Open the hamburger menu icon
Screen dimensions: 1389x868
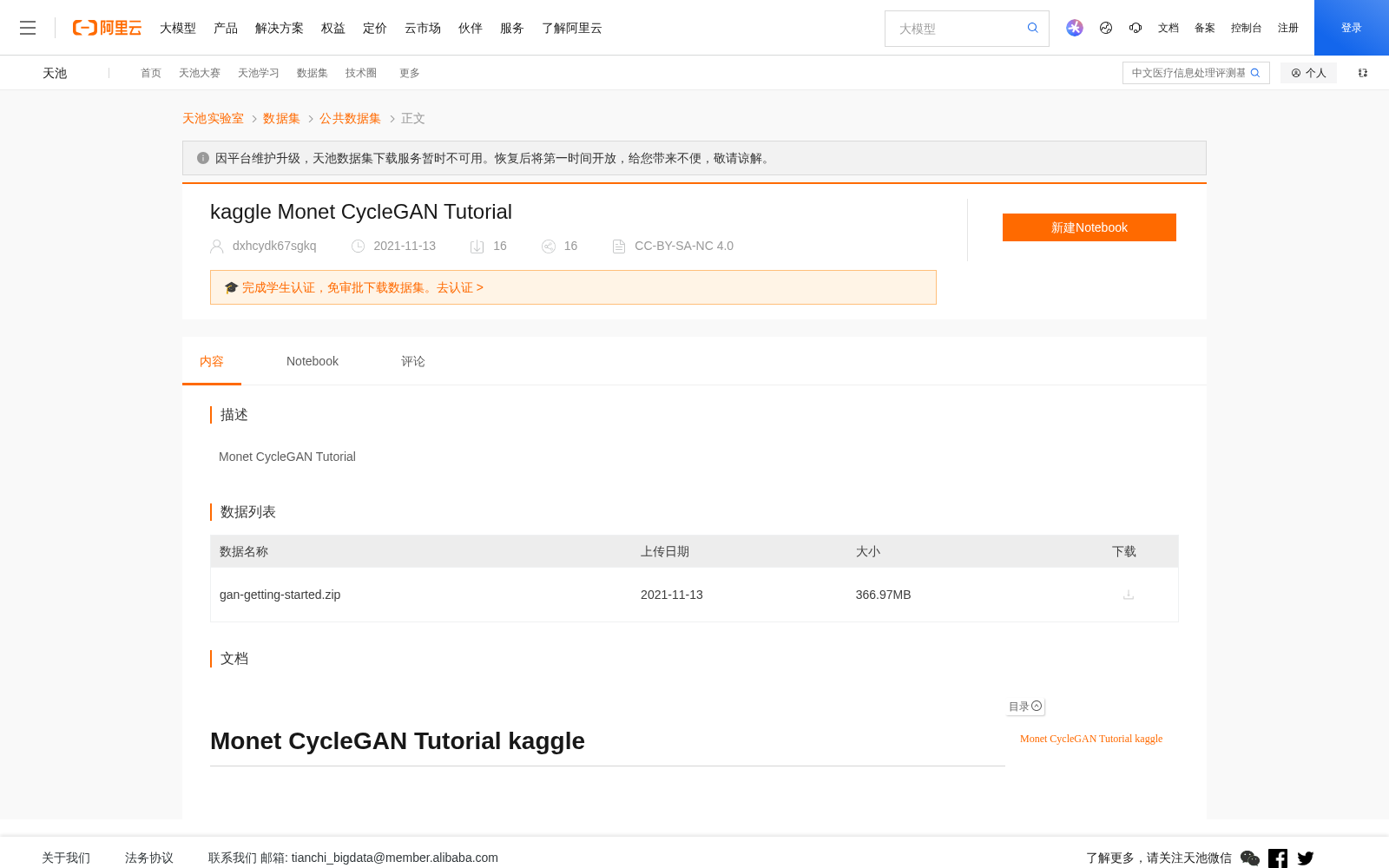pos(28,28)
